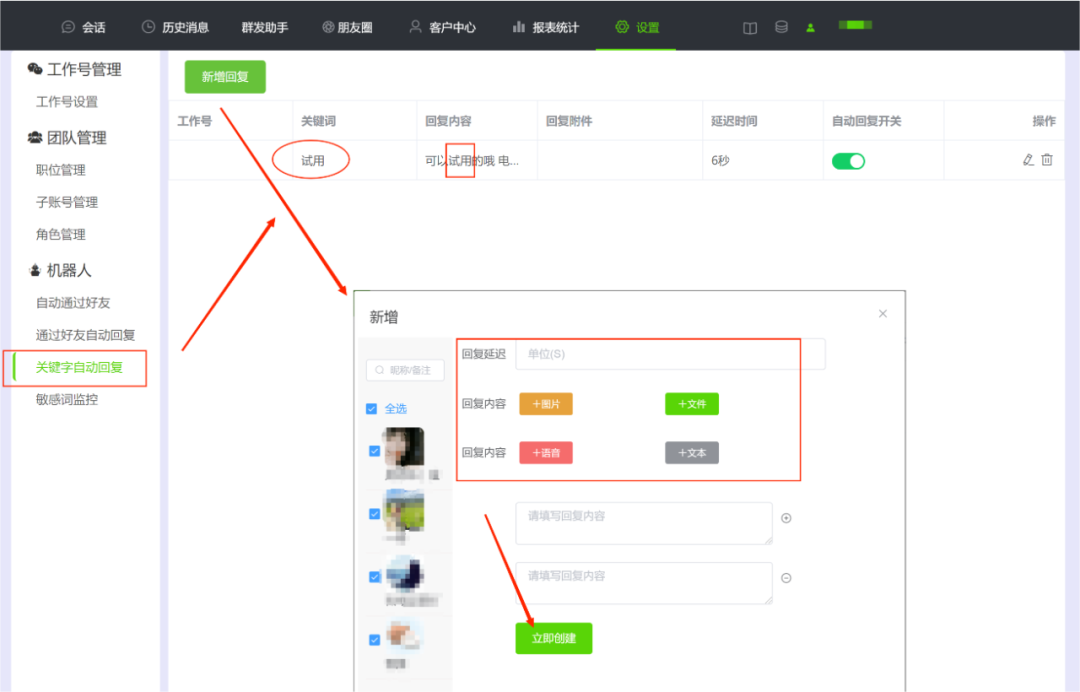Click the green progress indicator in the top bar
This screenshot has width=1080, height=692.
pos(855,25)
